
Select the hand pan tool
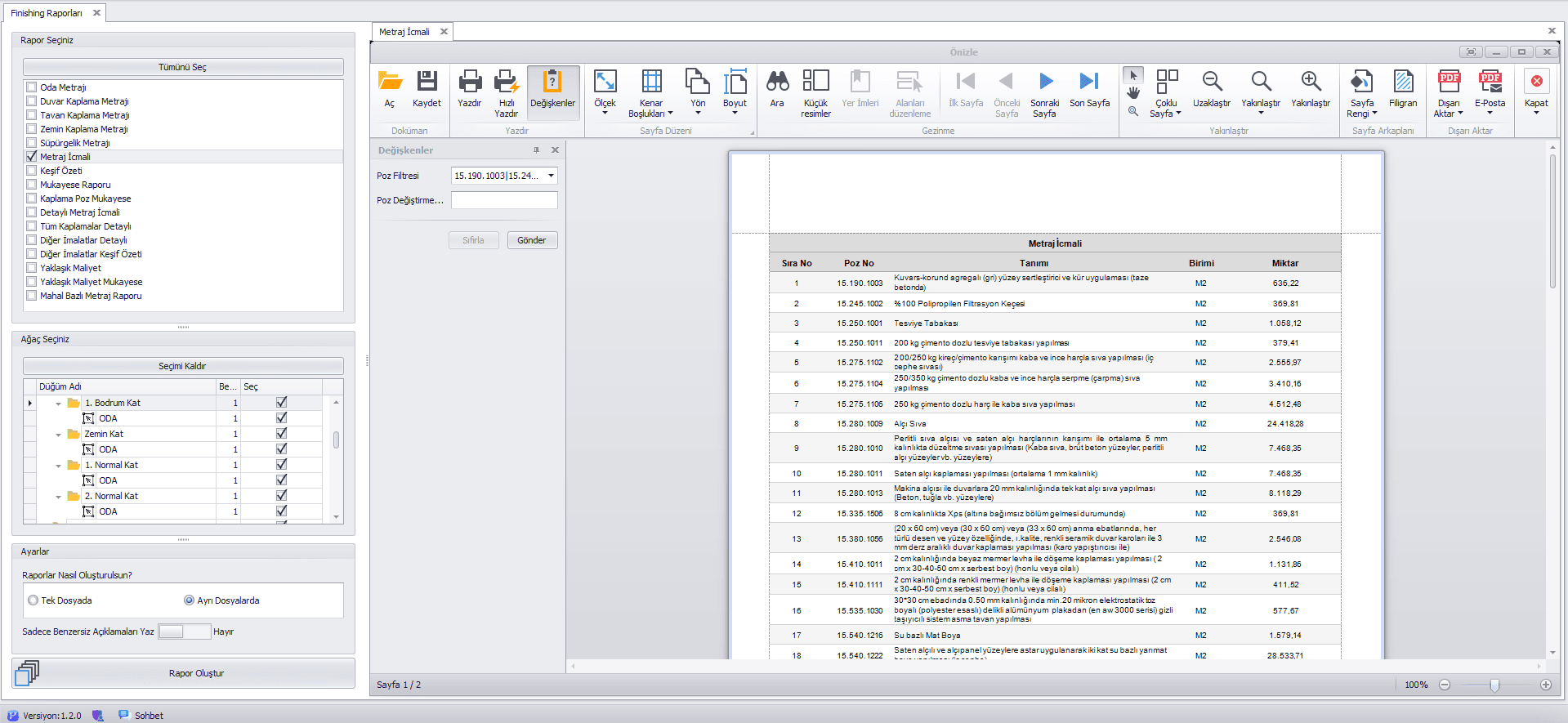point(1133,93)
